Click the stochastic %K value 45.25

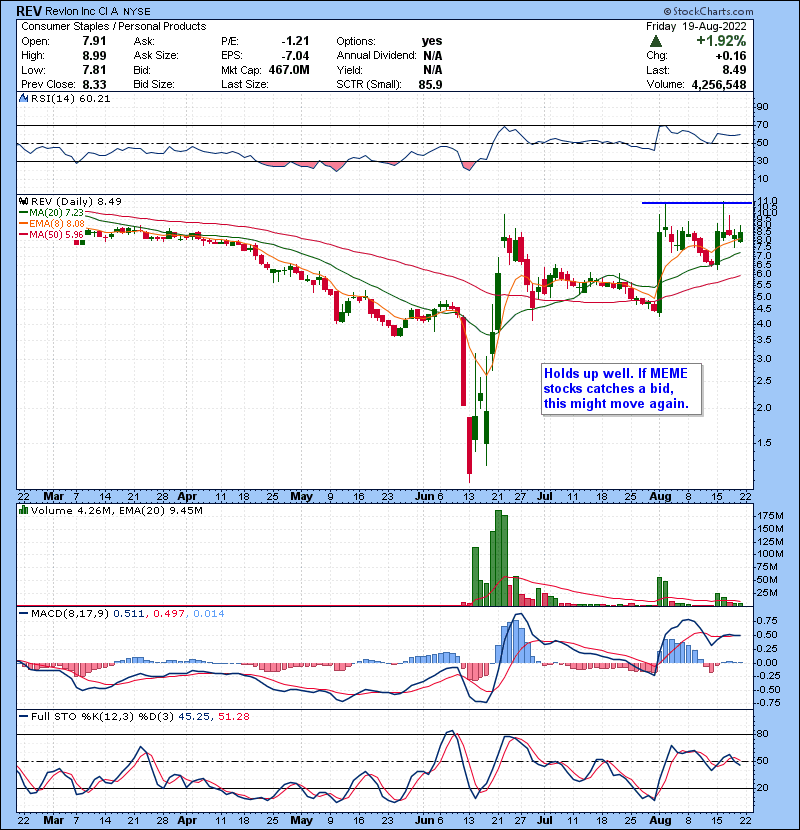pos(194,717)
